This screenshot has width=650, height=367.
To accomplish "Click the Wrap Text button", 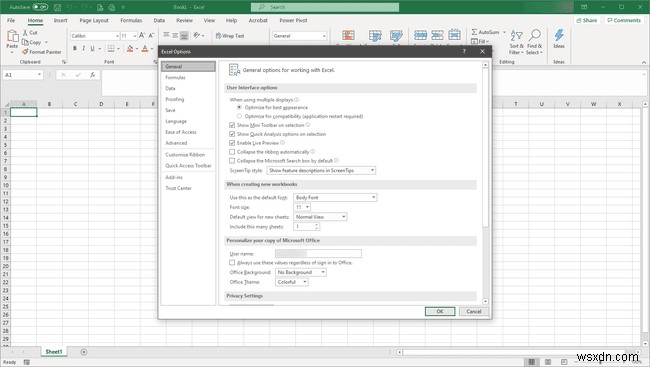I will [230, 36].
